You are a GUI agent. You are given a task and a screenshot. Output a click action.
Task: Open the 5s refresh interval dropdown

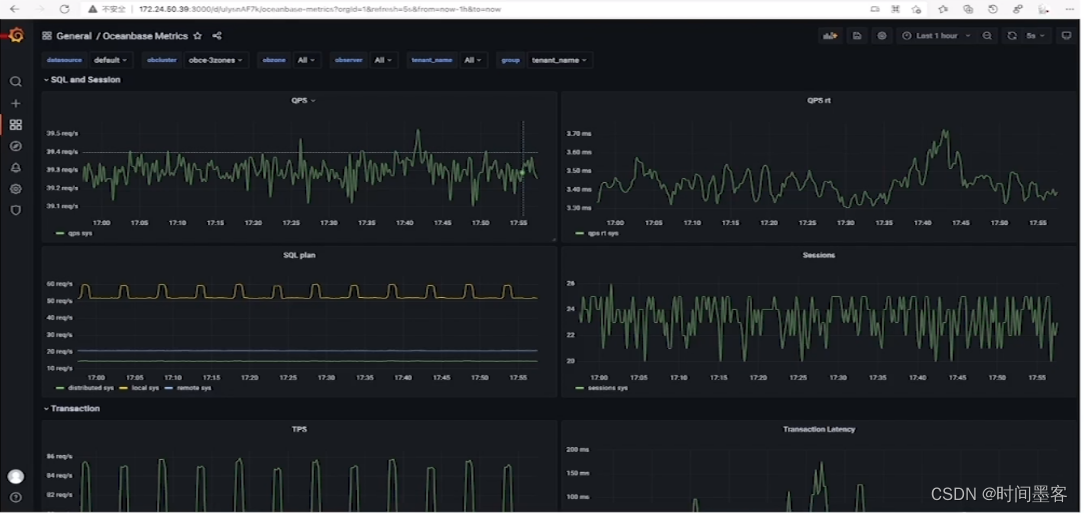(x=1036, y=36)
